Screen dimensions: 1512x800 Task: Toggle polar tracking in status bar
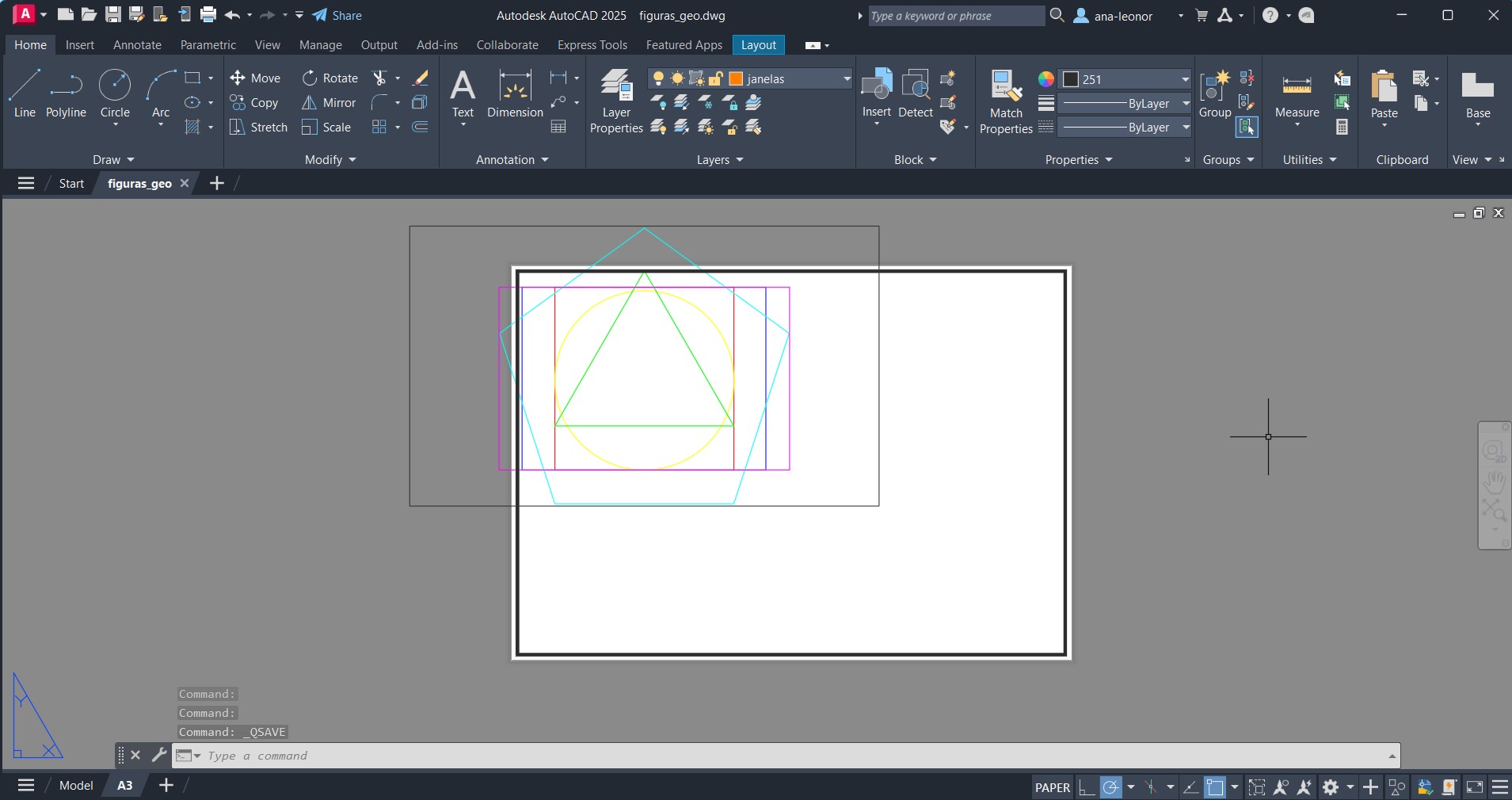tap(1111, 787)
